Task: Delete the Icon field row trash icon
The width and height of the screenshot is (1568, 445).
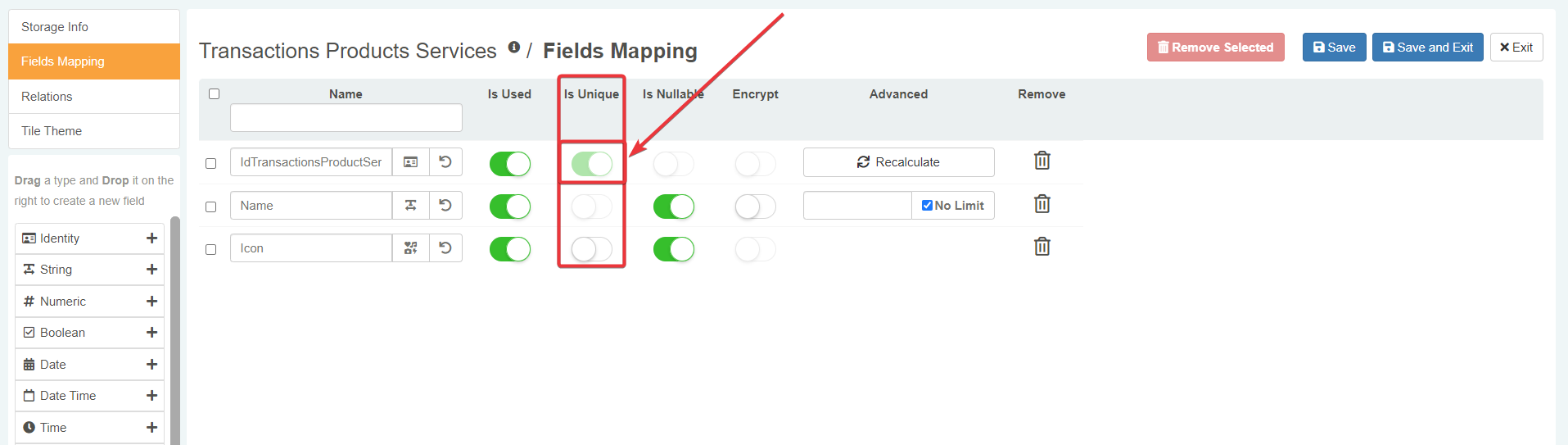Action: [x=1042, y=247]
